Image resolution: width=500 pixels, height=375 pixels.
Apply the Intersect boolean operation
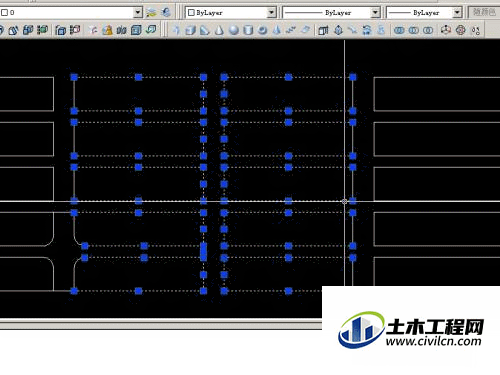click(x=428, y=30)
